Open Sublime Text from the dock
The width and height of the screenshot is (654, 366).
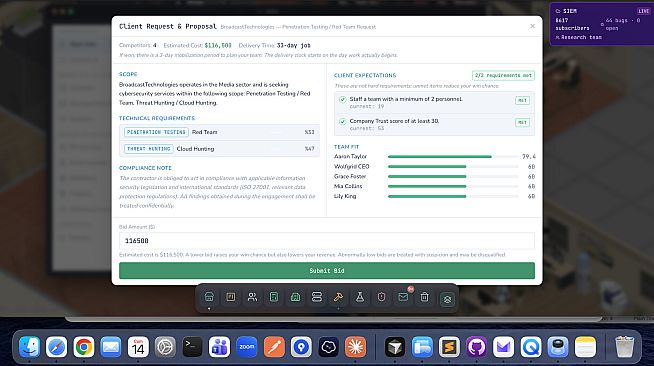pyautogui.click(x=449, y=347)
